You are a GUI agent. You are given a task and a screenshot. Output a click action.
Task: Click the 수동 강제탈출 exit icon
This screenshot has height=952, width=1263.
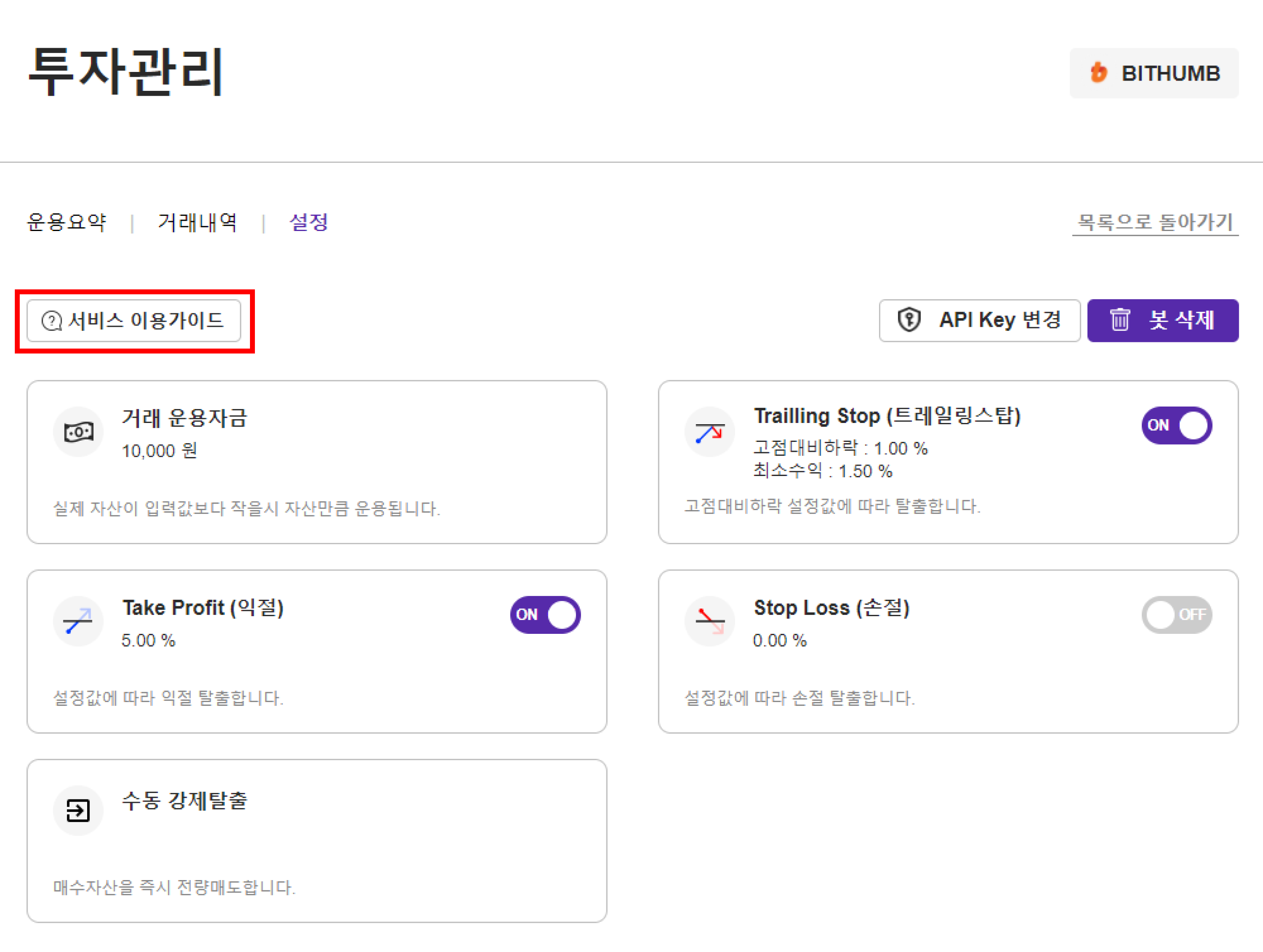tap(78, 811)
